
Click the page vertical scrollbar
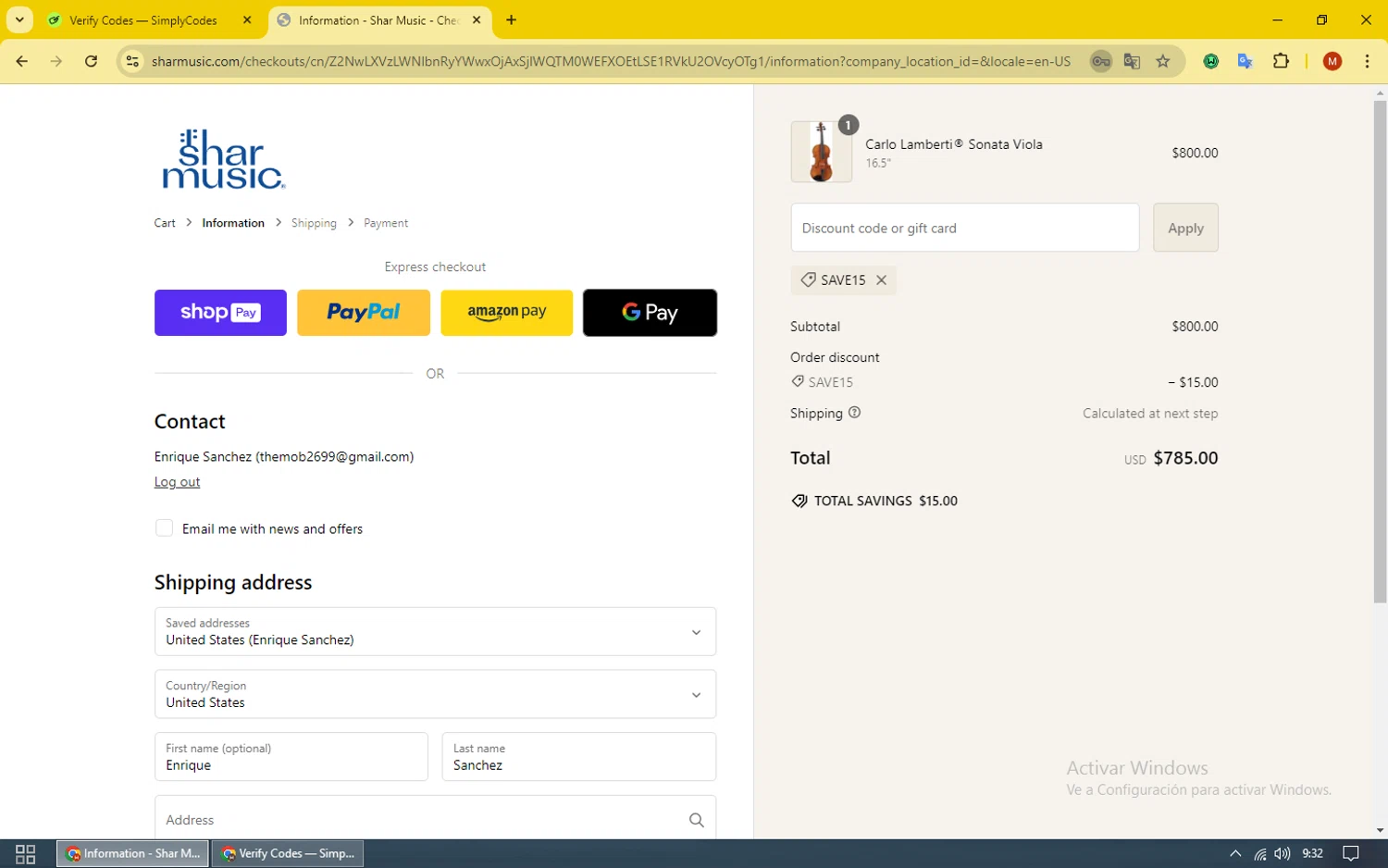(1380, 352)
